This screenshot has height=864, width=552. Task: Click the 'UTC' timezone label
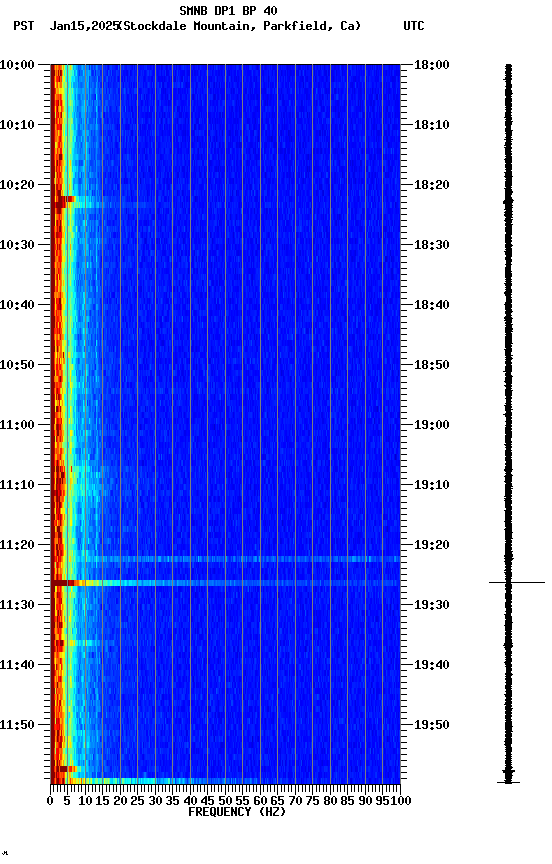[414, 26]
